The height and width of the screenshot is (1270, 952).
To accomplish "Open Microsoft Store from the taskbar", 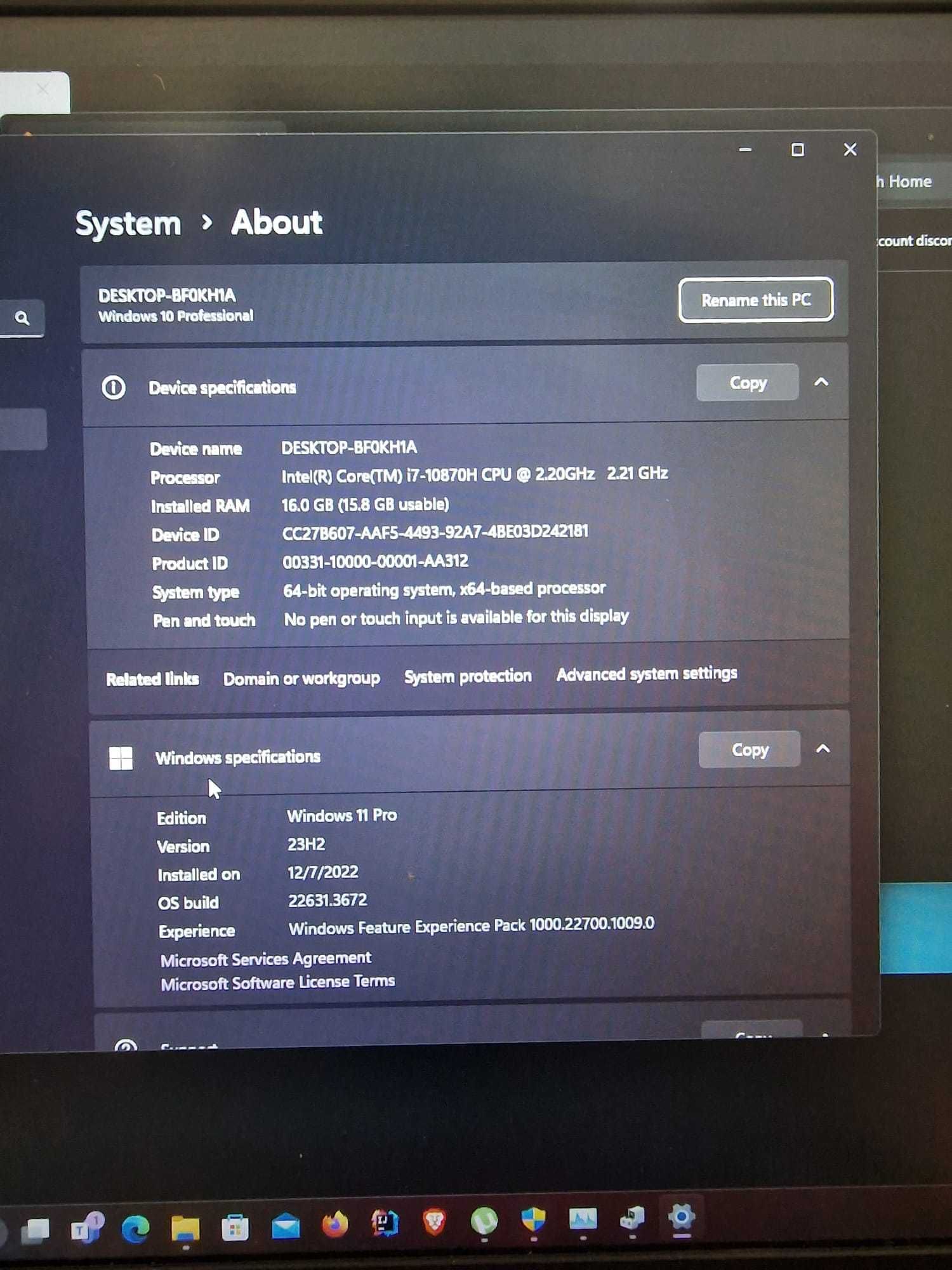I will click(235, 1227).
